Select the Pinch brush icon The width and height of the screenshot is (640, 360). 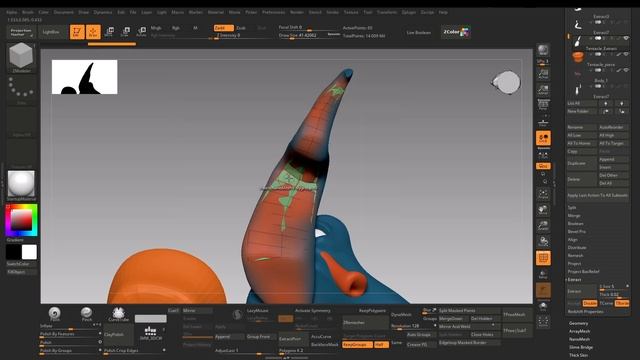click(x=86, y=314)
